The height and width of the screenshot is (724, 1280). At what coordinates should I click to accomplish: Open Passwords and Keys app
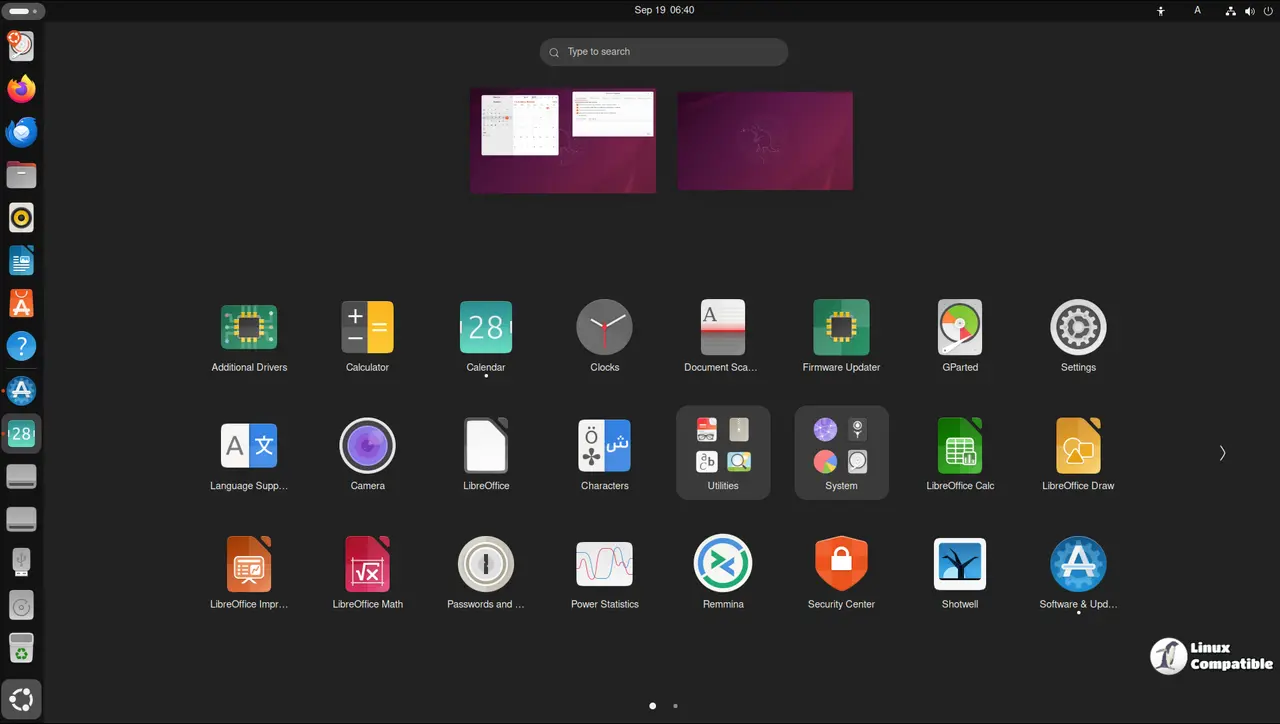pos(486,564)
